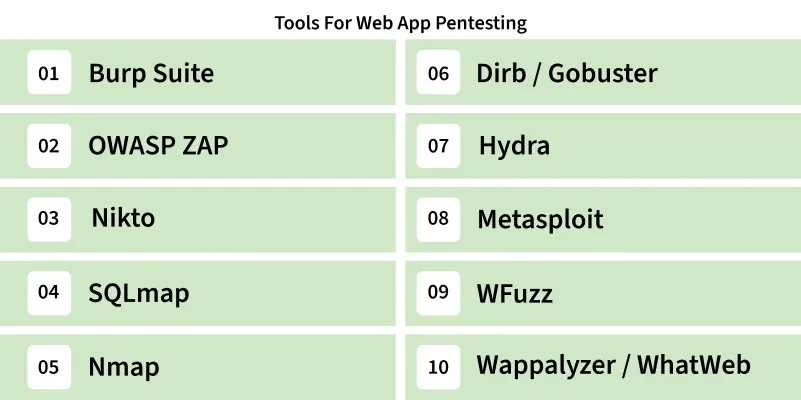The height and width of the screenshot is (400, 801).
Task: Select the 08 number badge
Action: 438,219
